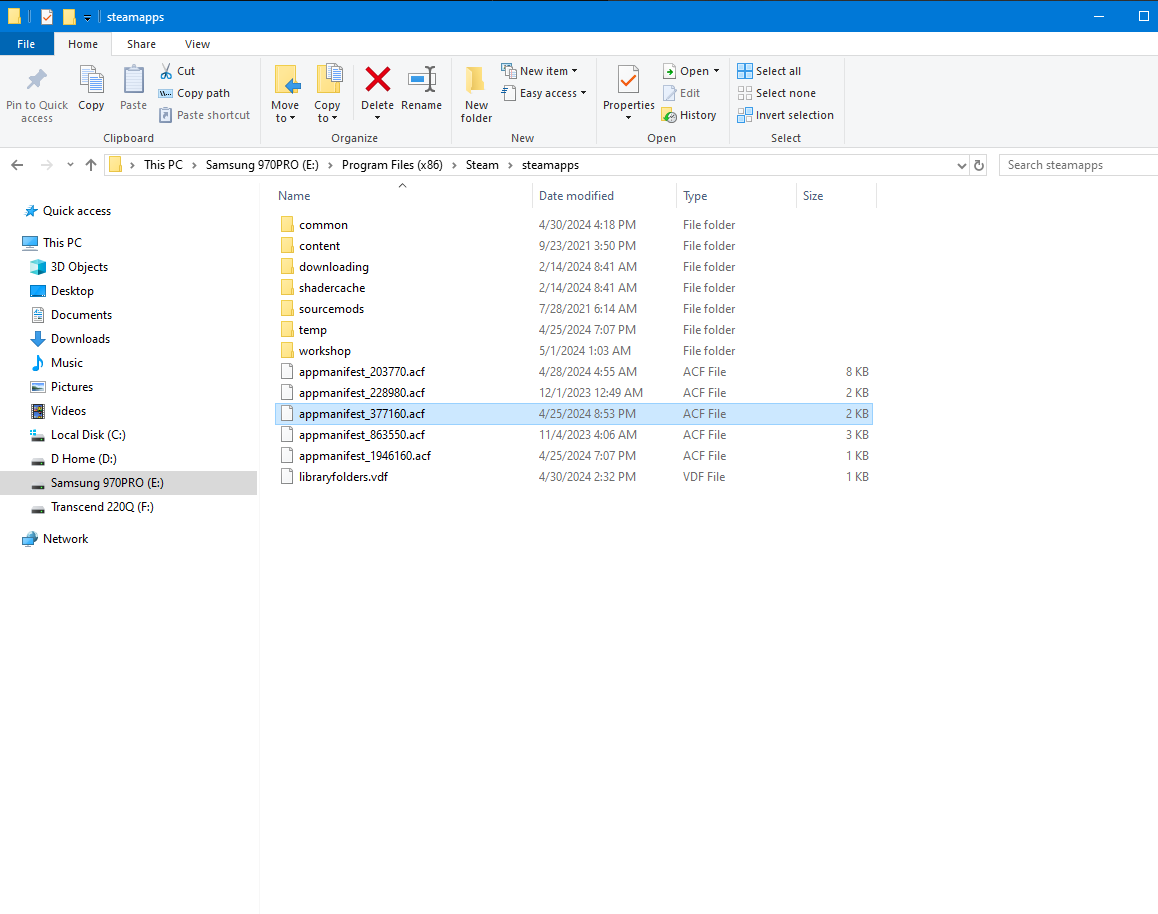Refresh the steamapps folder view
Viewport: 1158px width, 914px height.
979,165
